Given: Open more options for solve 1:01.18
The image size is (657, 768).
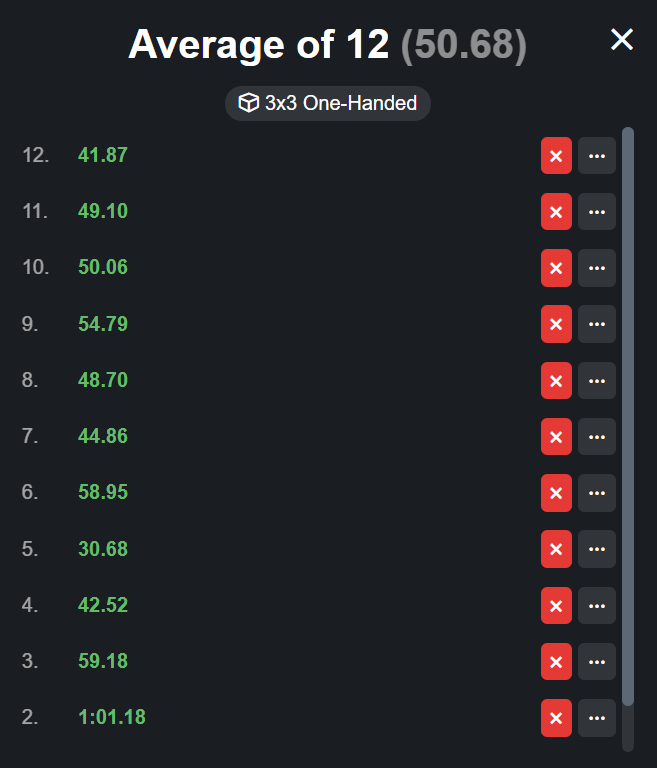Looking at the screenshot, I should tap(597, 718).
